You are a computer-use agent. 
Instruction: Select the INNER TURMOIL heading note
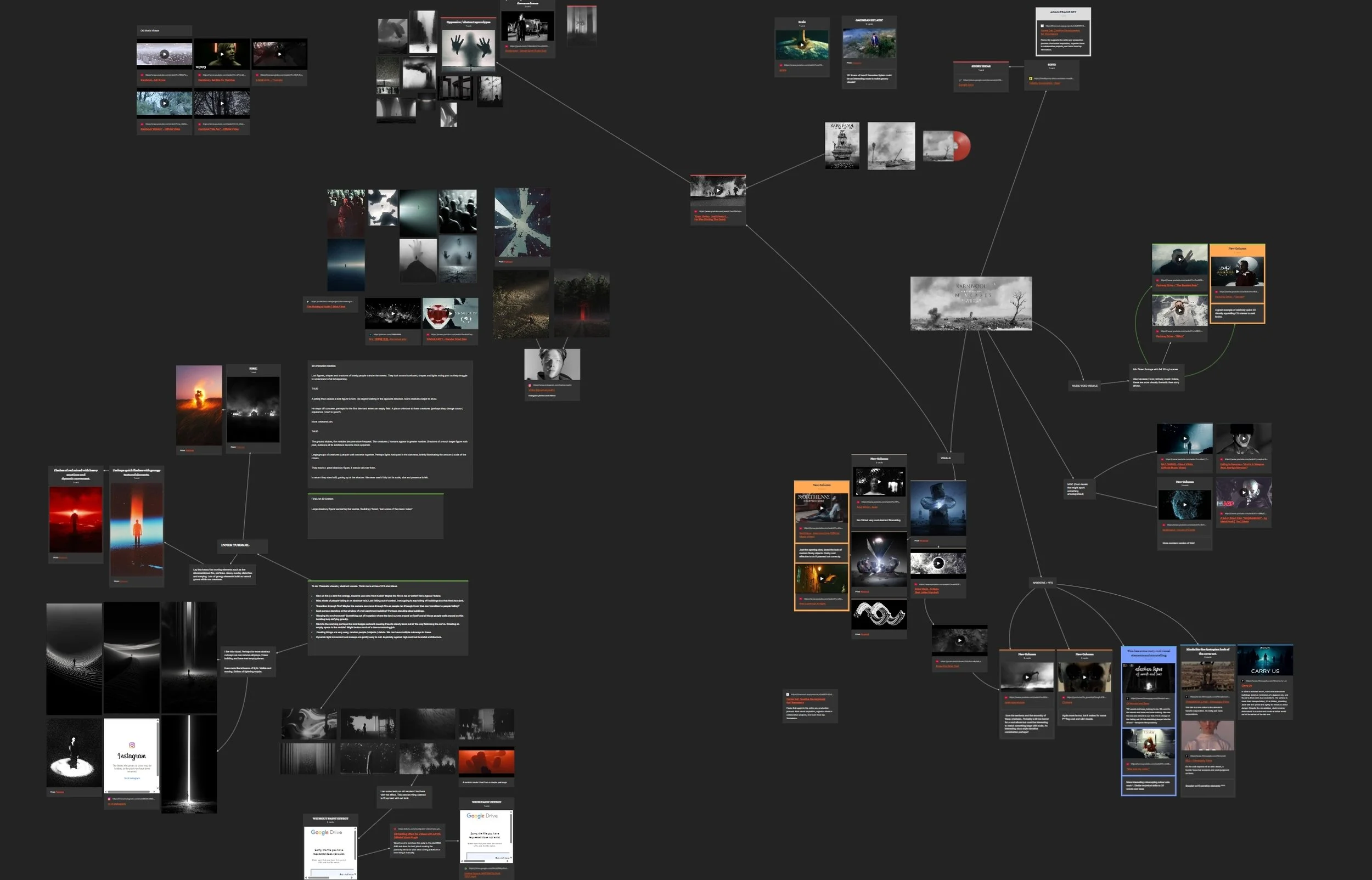click(x=235, y=545)
